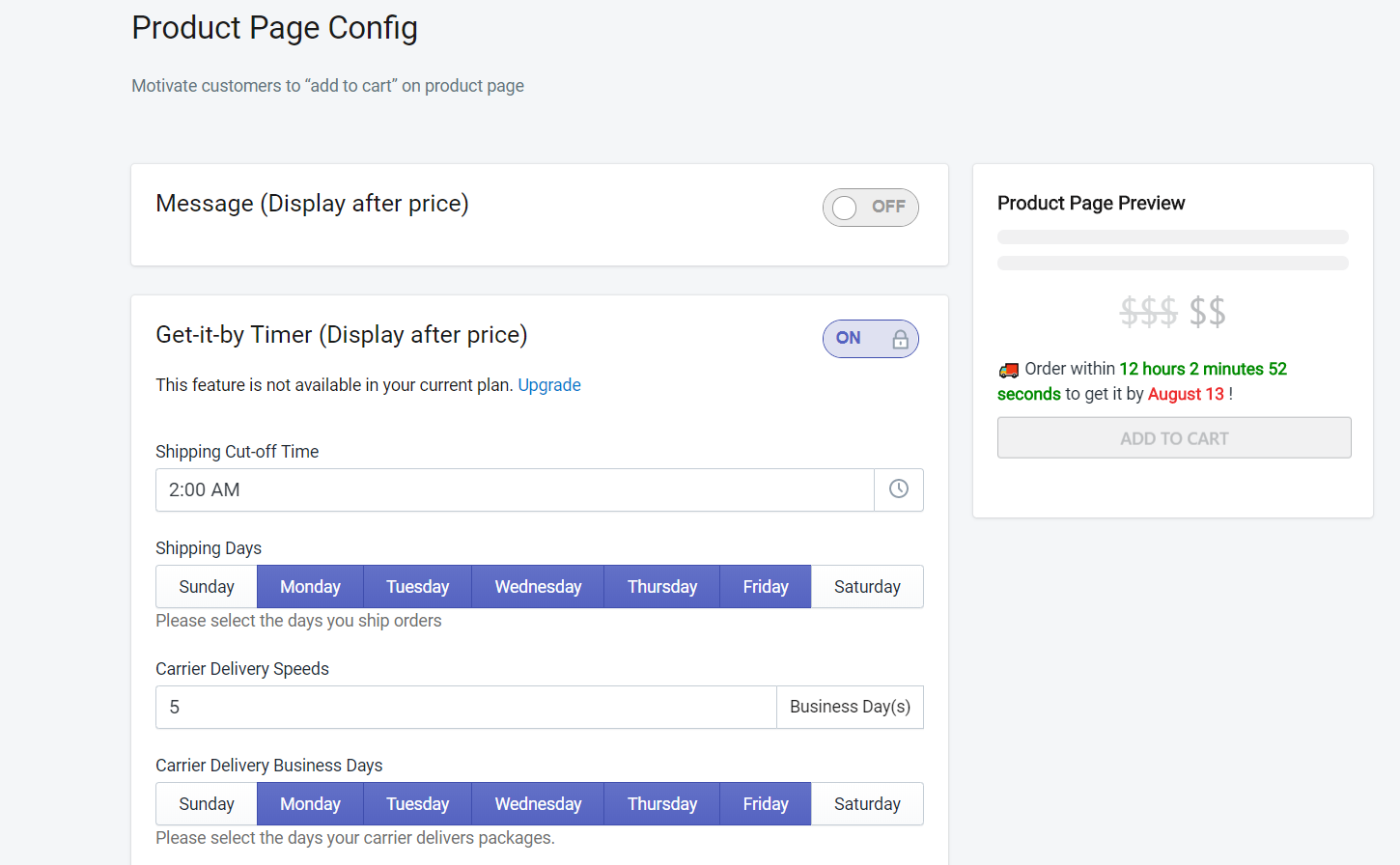This screenshot has height=865, width=1400.
Task: Click the Business Day(s) unit label
Action: tap(850, 708)
